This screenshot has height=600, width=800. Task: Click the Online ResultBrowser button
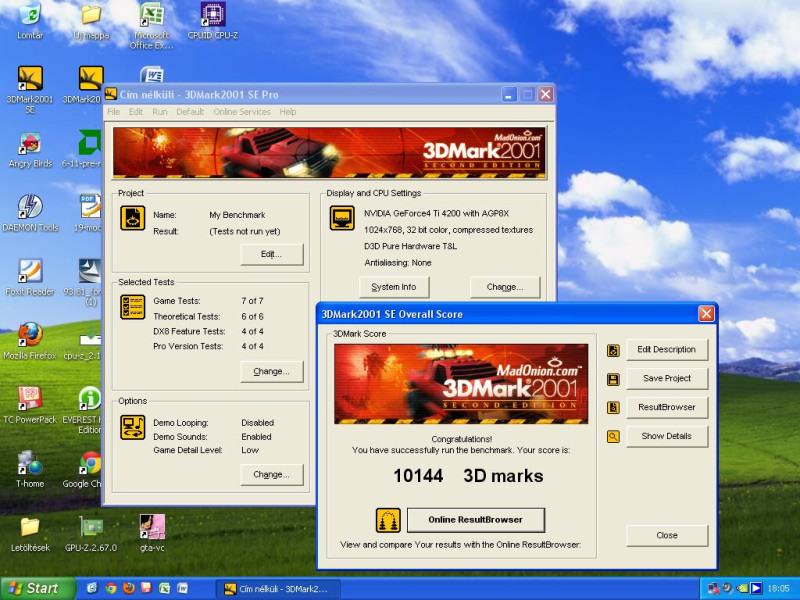click(476, 520)
